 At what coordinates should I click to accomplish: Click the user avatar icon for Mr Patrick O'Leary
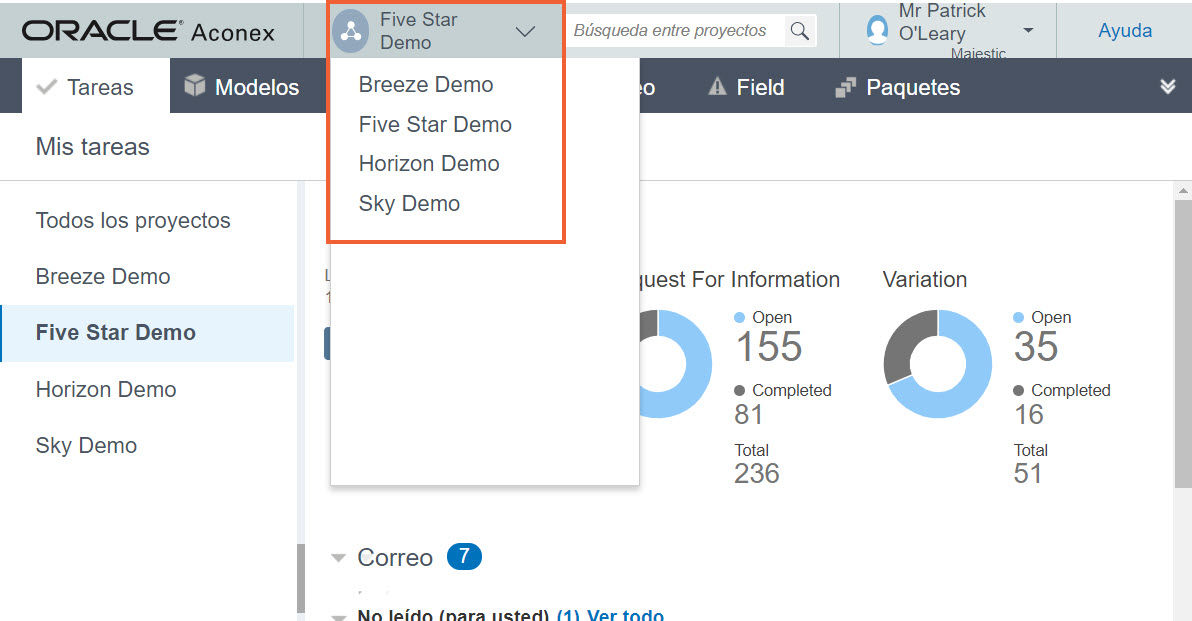[x=877, y=30]
